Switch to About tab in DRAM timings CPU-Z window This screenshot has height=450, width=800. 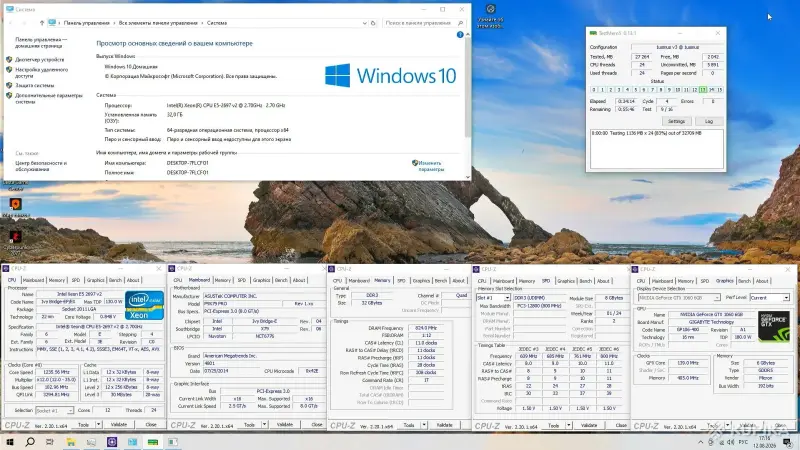click(459, 281)
